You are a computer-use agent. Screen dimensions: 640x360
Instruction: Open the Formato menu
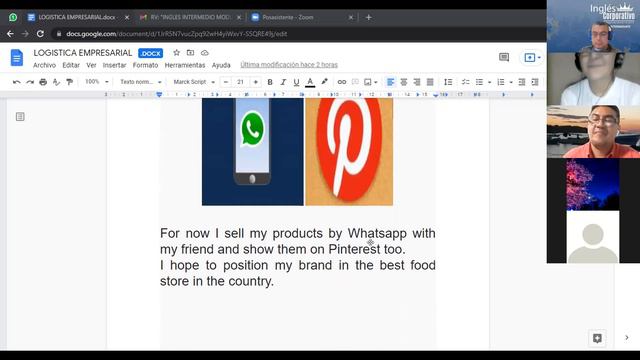[x=145, y=65]
